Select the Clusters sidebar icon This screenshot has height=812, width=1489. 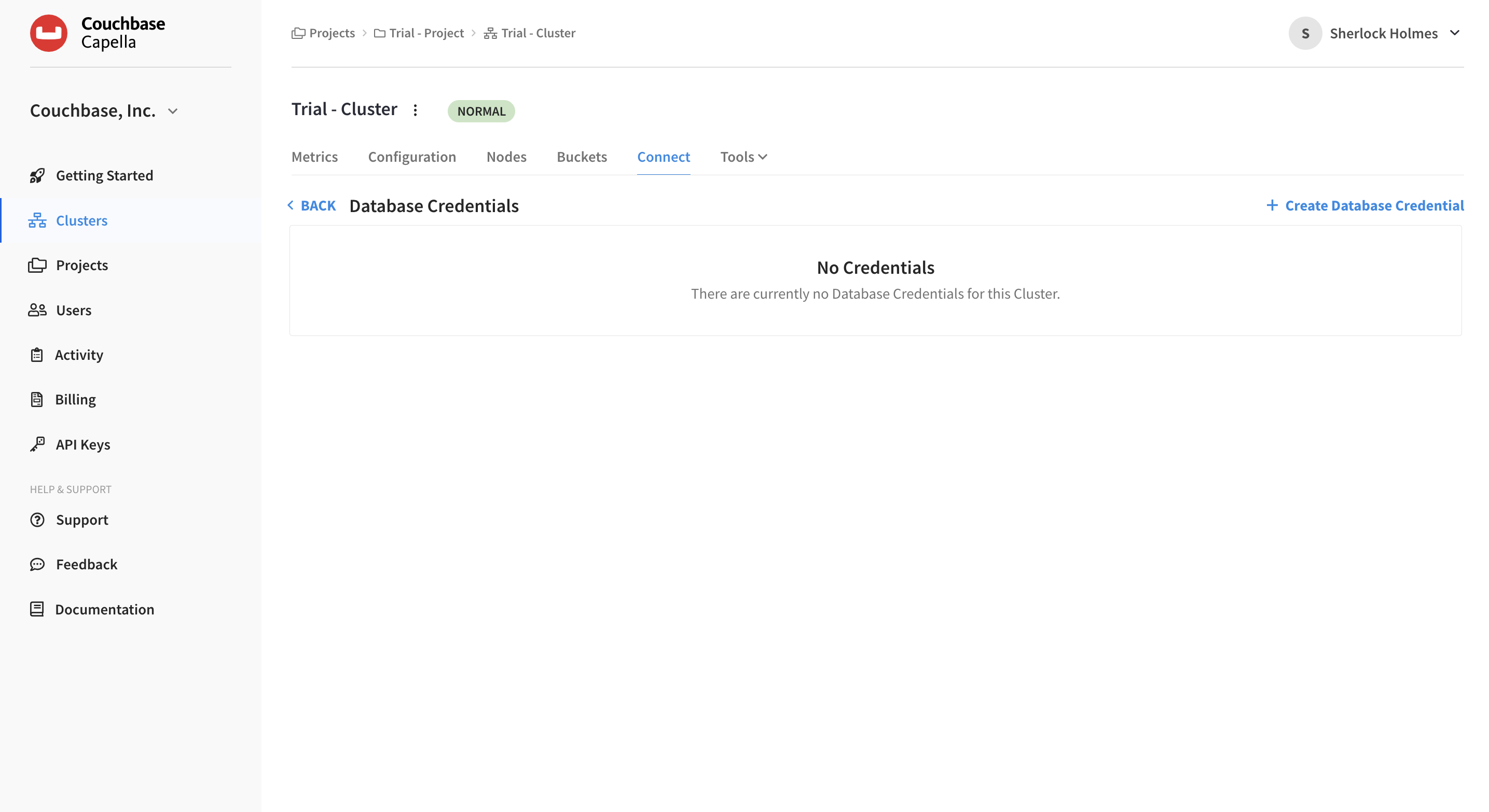pyautogui.click(x=36, y=220)
